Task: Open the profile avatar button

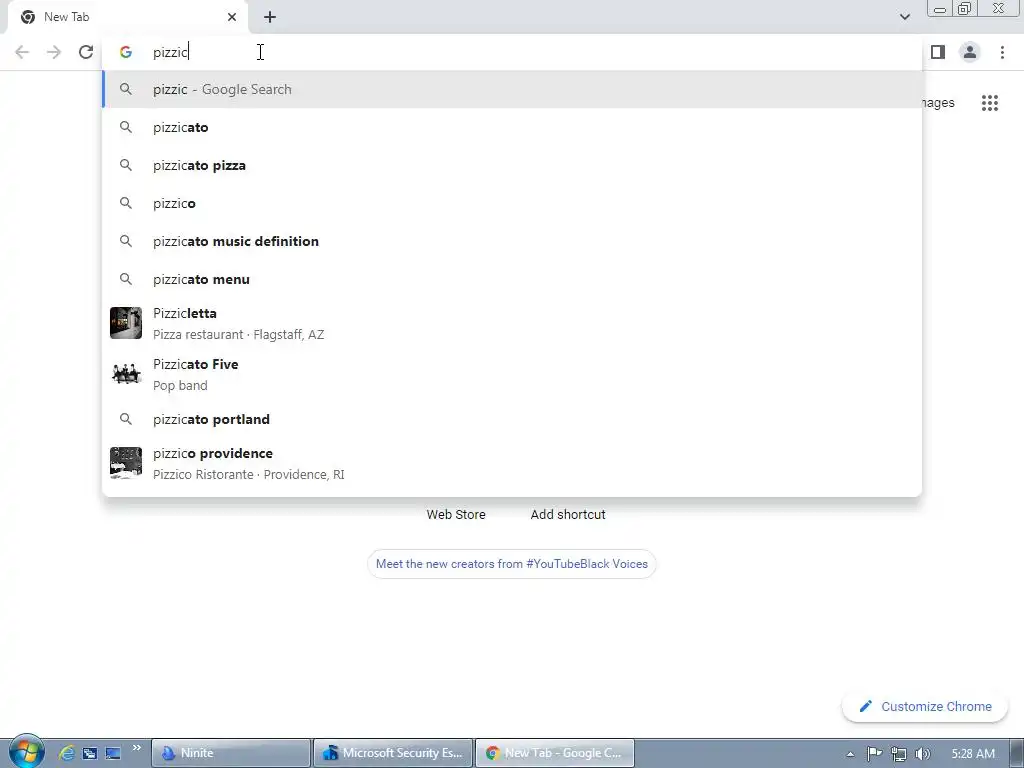Action: (x=970, y=52)
